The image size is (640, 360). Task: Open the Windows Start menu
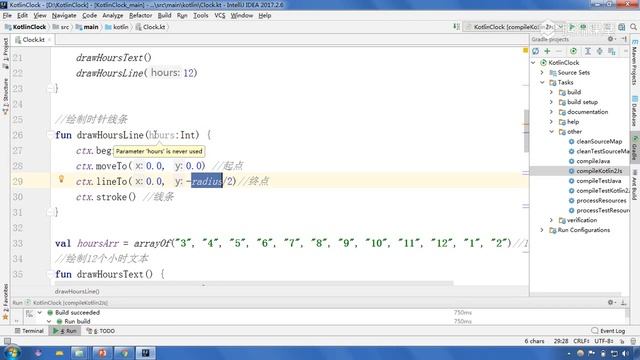12,353
